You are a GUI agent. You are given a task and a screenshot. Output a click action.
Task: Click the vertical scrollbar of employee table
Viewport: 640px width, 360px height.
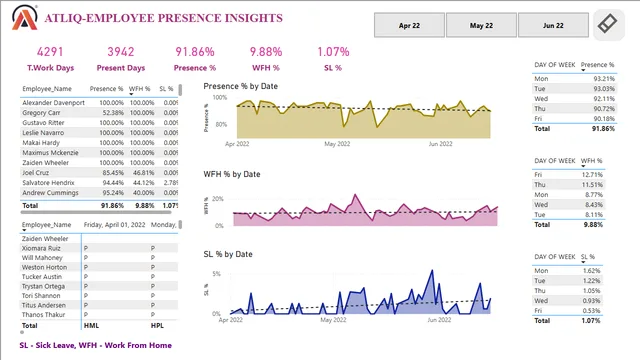(x=180, y=90)
